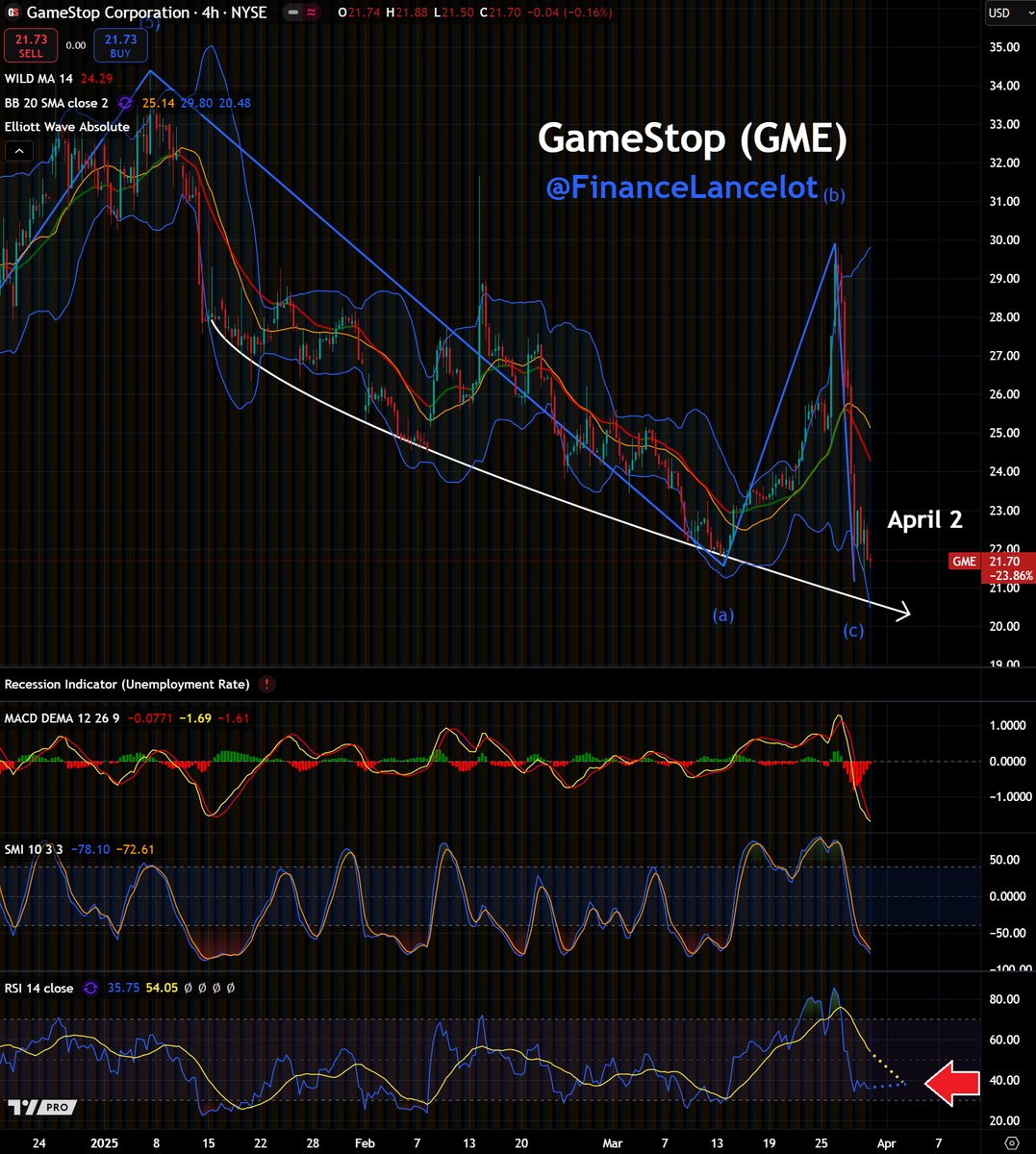The image size is (1036, 1154).
Task: Open chart settings hexagon gear icon
Action: click(1011, 1143)
